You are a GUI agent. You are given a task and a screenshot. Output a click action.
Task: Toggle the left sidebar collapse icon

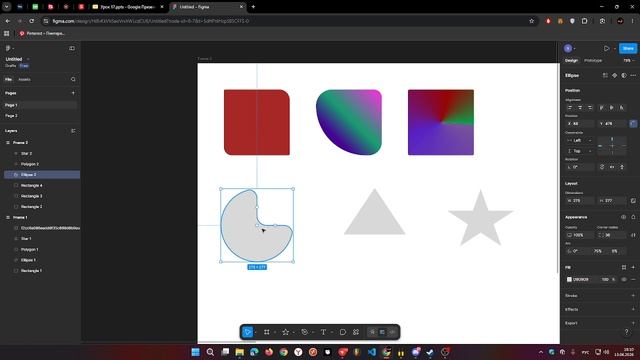click(72, 48)
